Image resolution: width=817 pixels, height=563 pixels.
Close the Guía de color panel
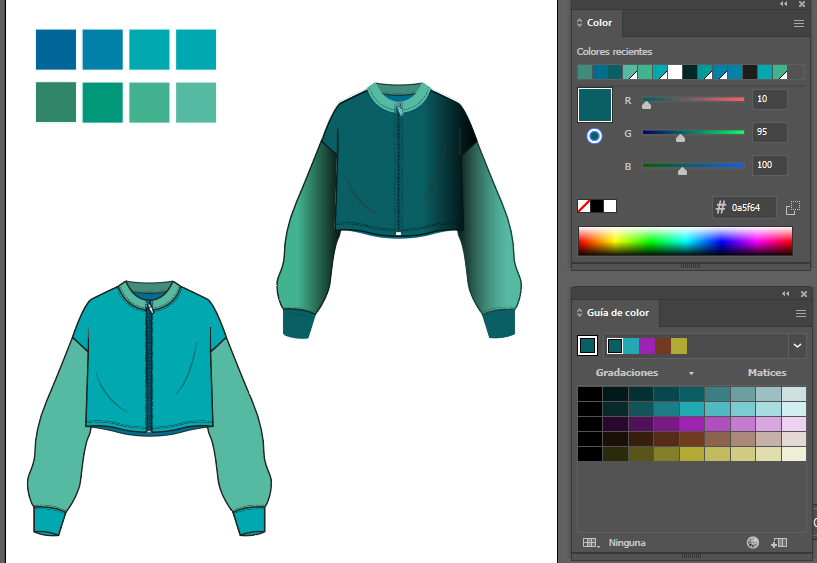coord(804,294)
